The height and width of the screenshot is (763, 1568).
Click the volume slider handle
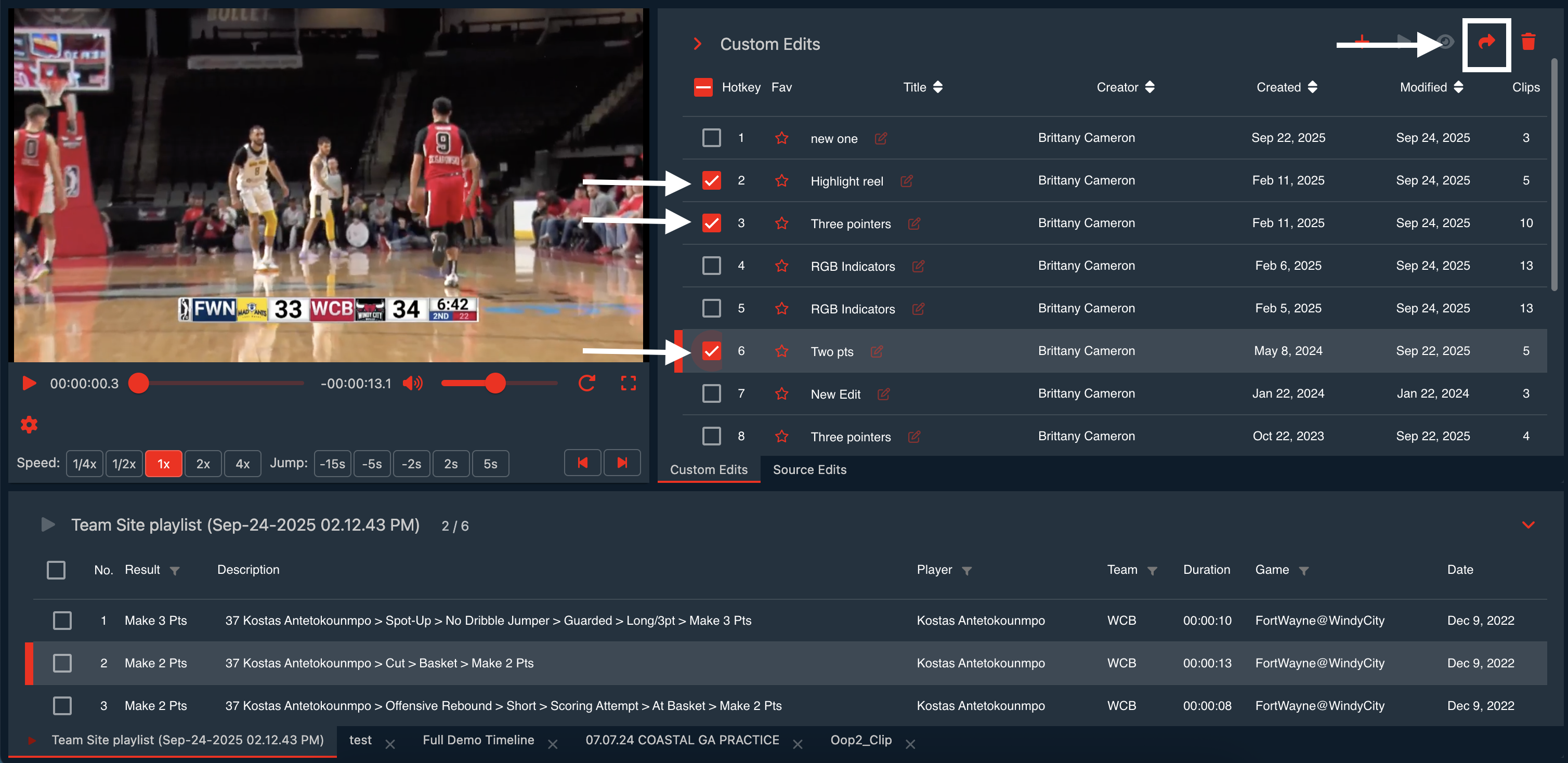(495, 384)
